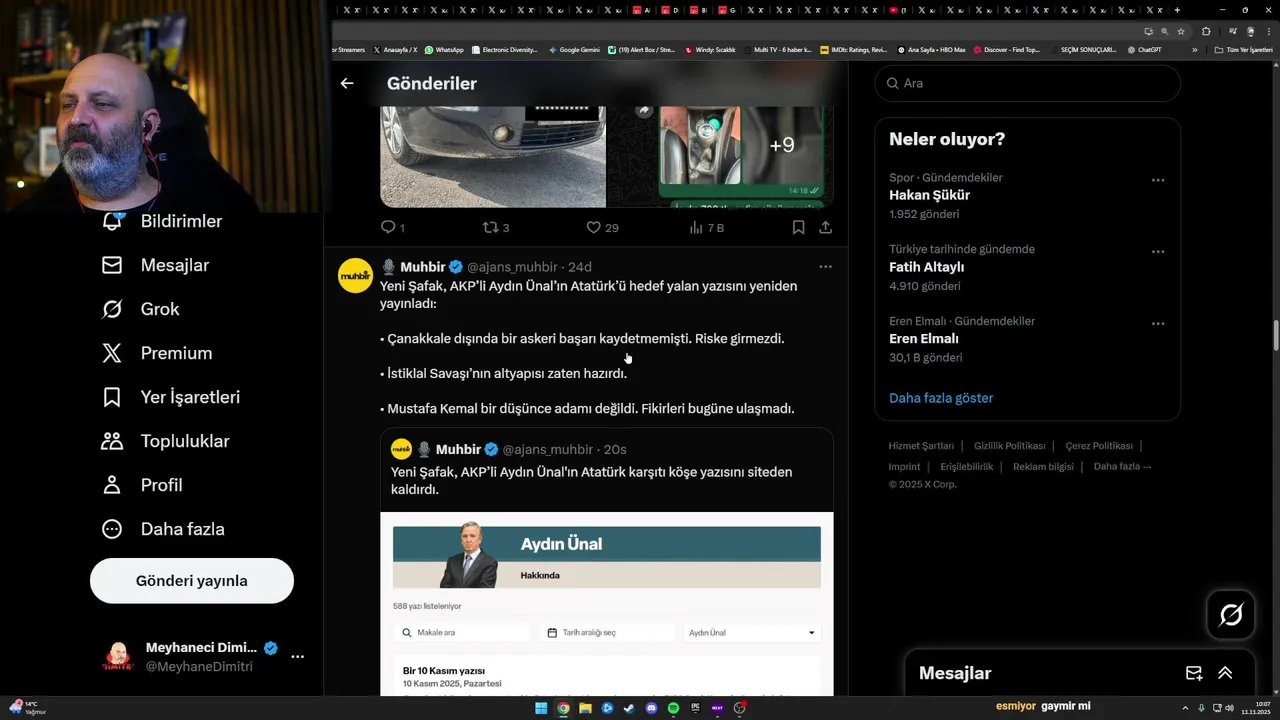Image resolution: width=1280 pixels, height=720 pixels.
Task: Open options dots for Fatih Altaylı trend
Action: click(1157, 252)
